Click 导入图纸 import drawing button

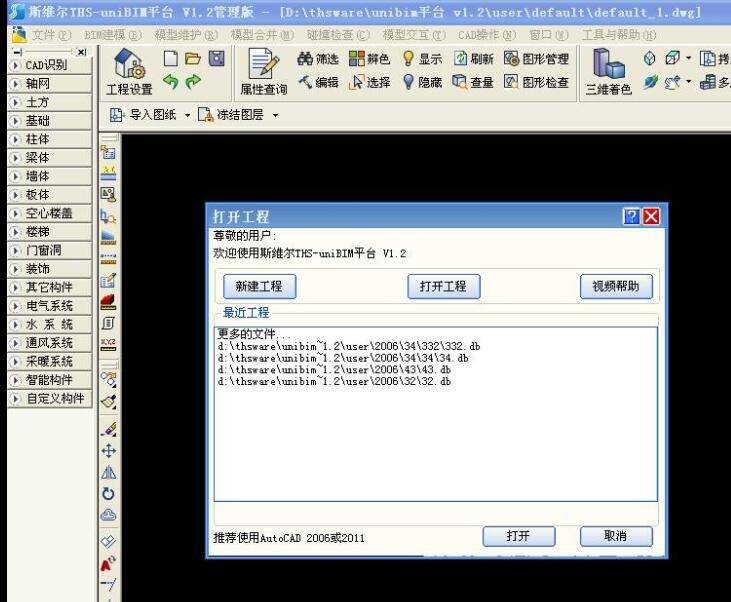coord(143,115)
